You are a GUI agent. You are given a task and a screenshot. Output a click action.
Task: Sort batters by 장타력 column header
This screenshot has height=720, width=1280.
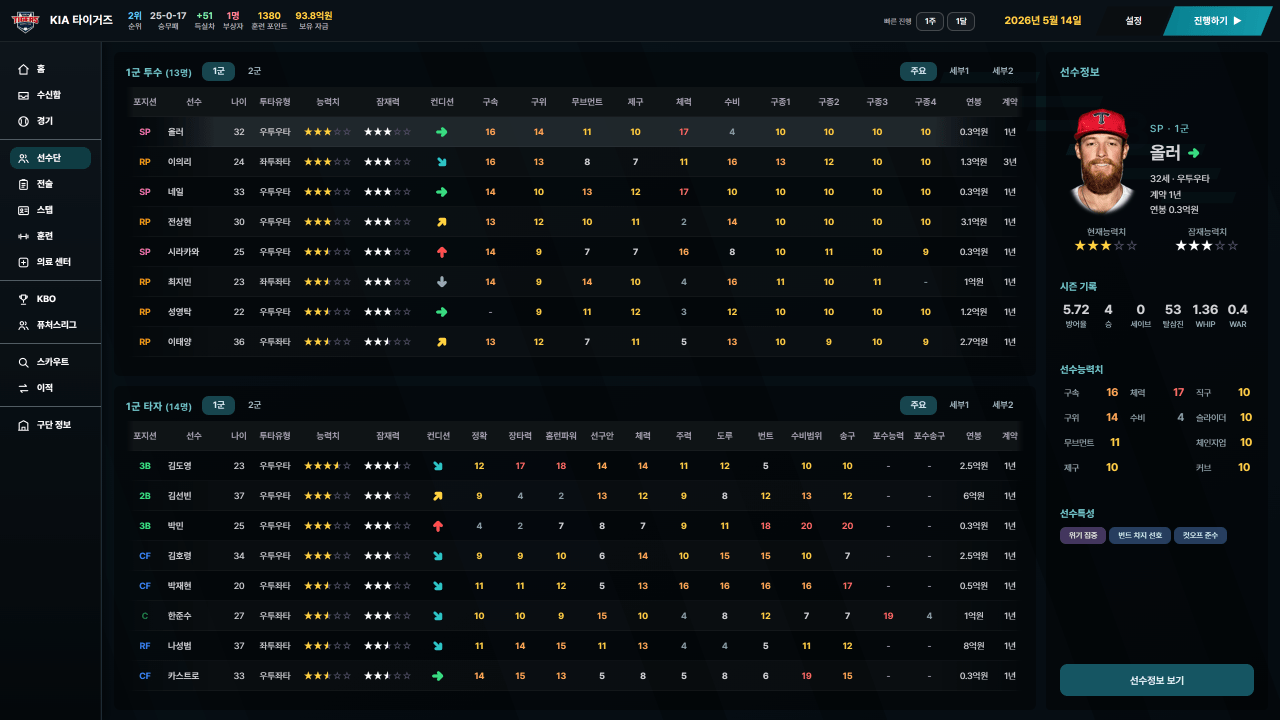[520, 436]
